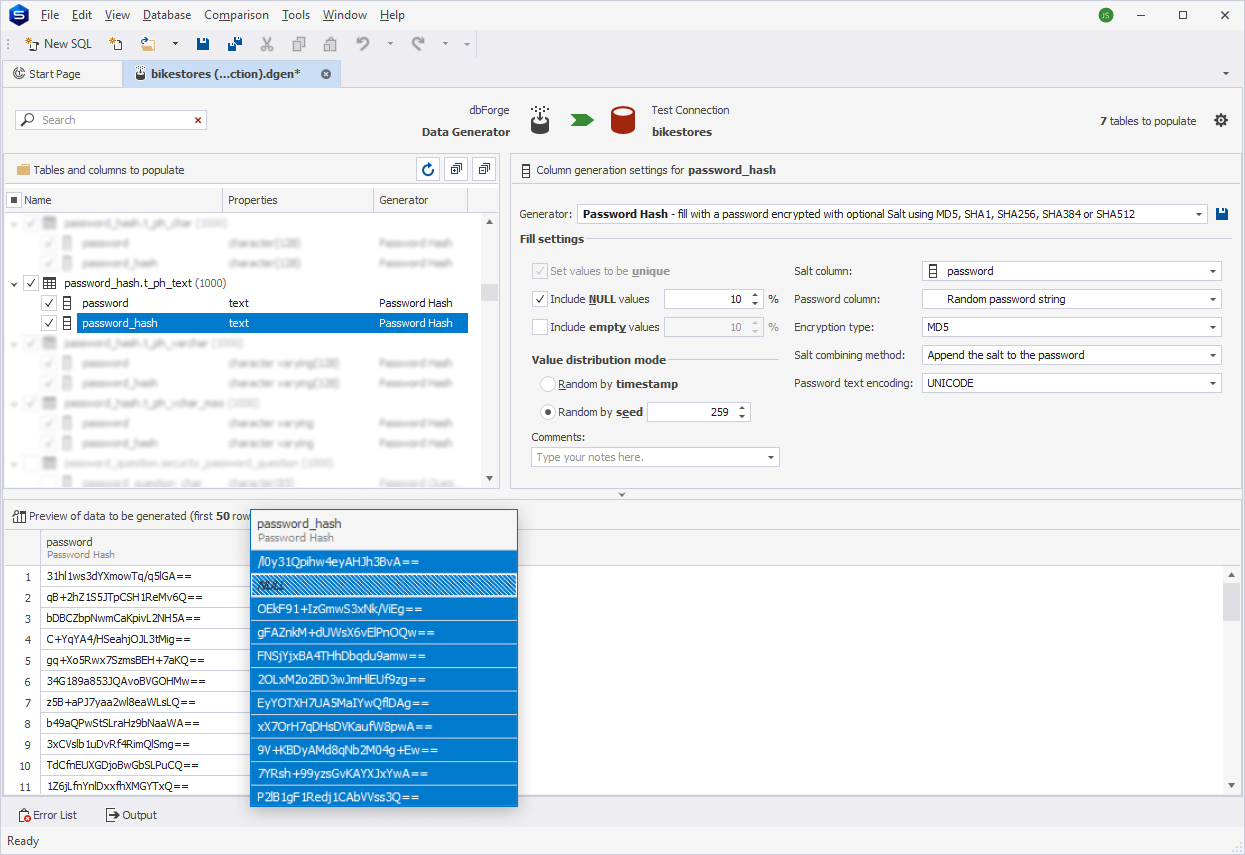1245x855 pixels.
Task: Save the document with the Save icon
Action: 203,44
